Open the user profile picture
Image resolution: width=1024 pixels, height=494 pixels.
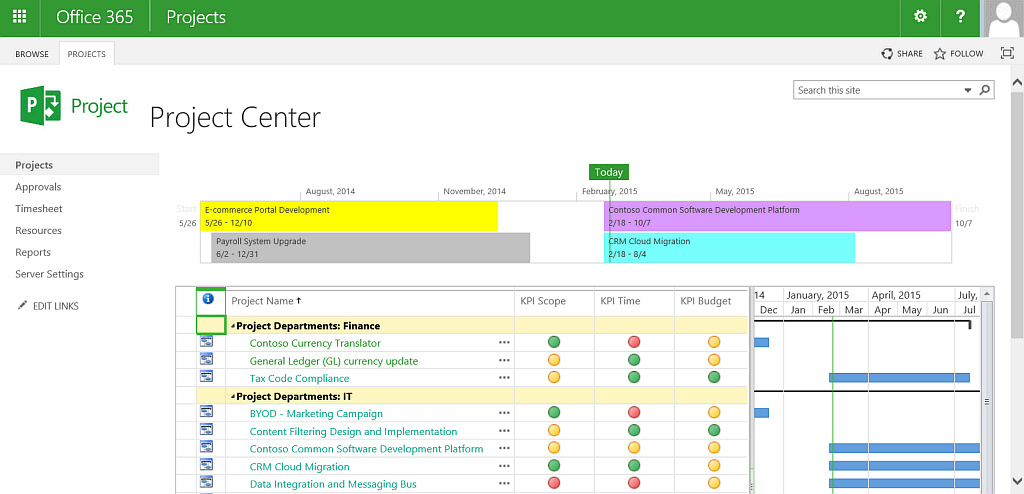tap(1002, 18)
